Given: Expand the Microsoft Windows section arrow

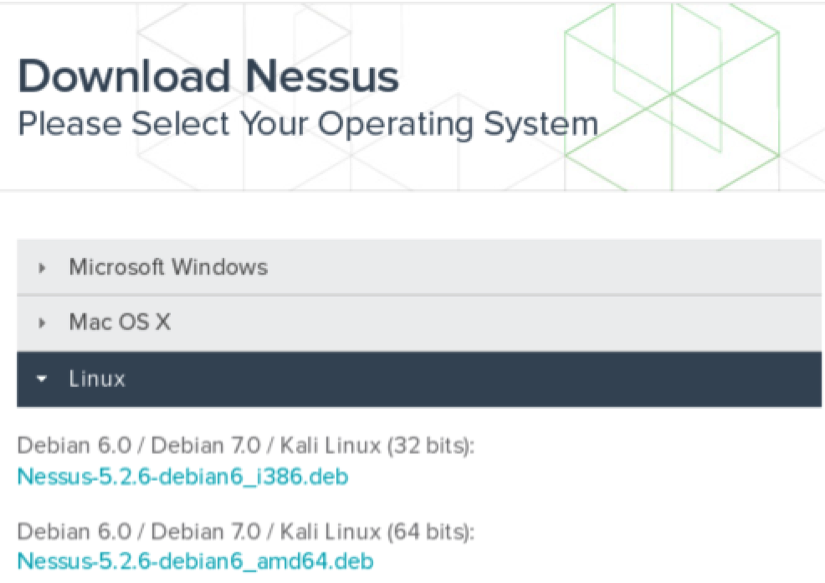Looking at the screenshot, I should point(42,268).
